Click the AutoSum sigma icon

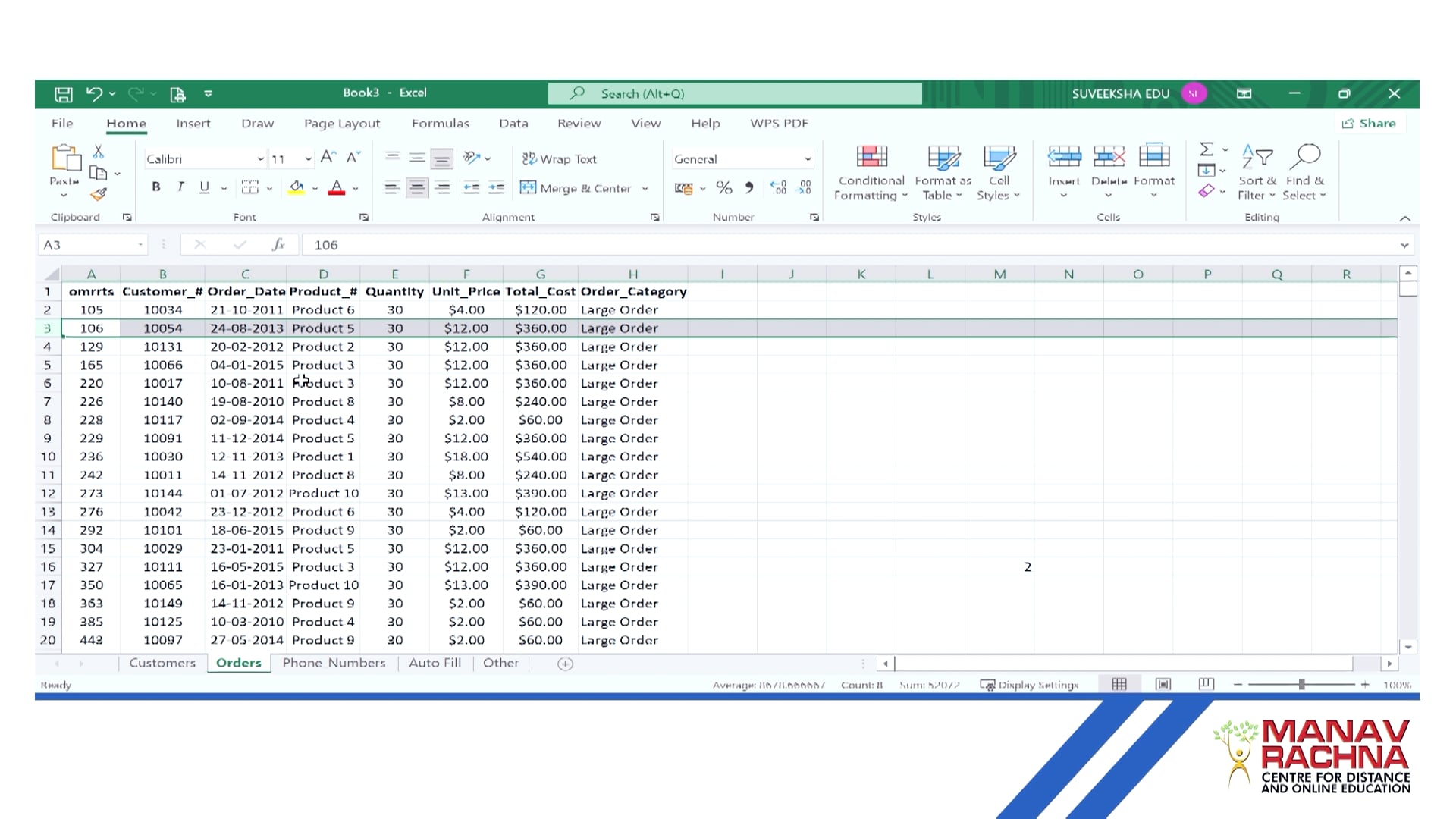click(1207, 149)
